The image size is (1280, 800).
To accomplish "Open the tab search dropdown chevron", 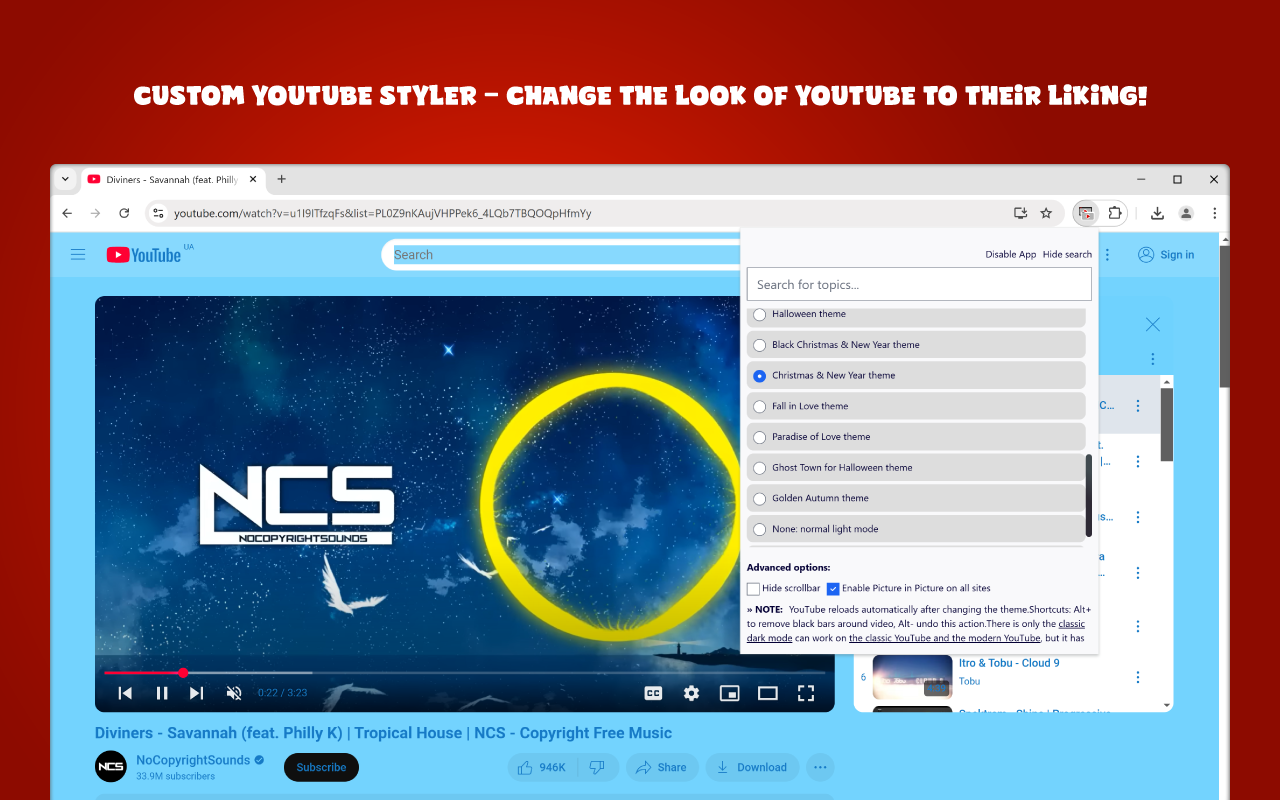I will point(65,179).
